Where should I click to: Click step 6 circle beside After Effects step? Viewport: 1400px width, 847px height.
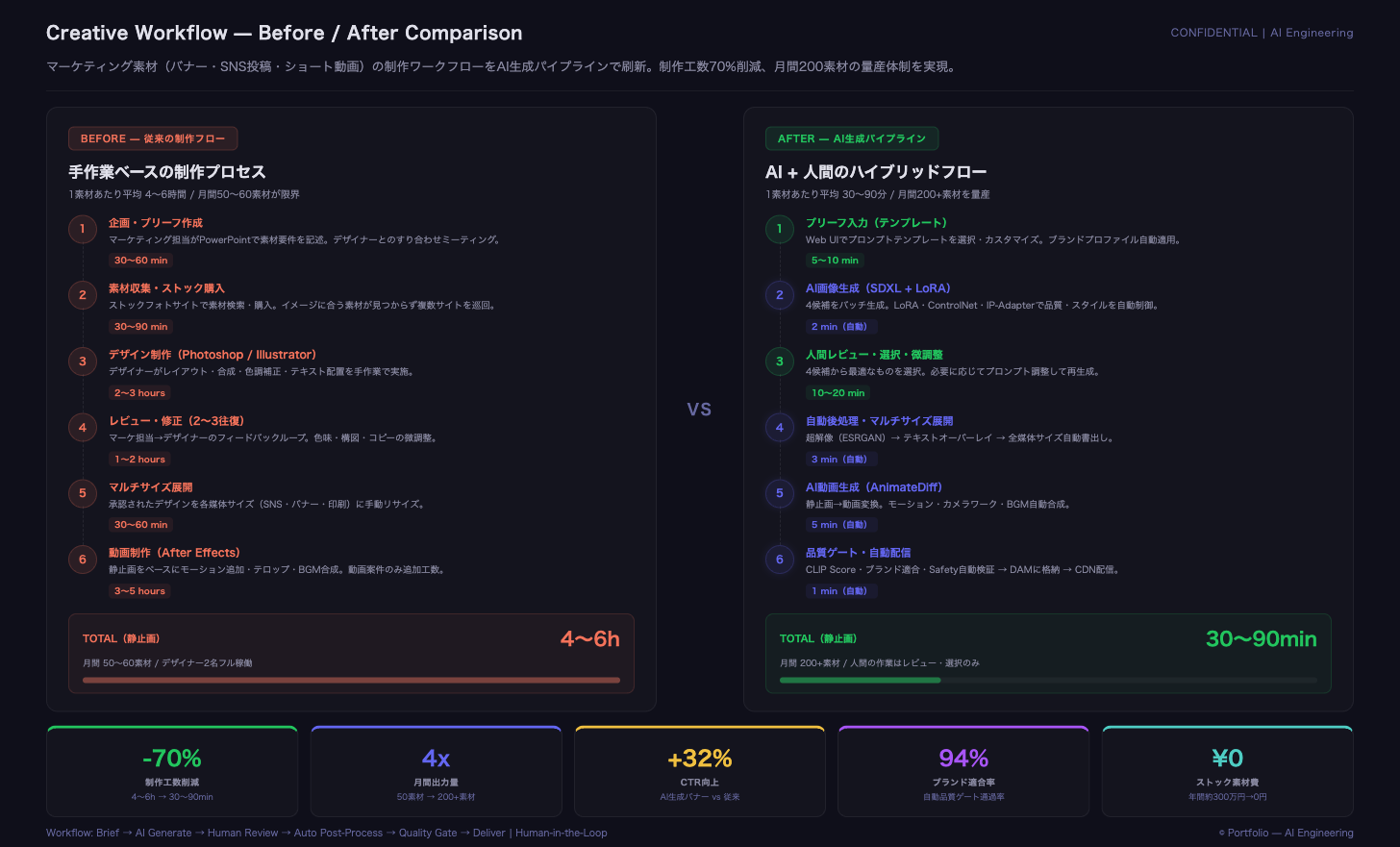pyautogui.click(x=83, y=560)
